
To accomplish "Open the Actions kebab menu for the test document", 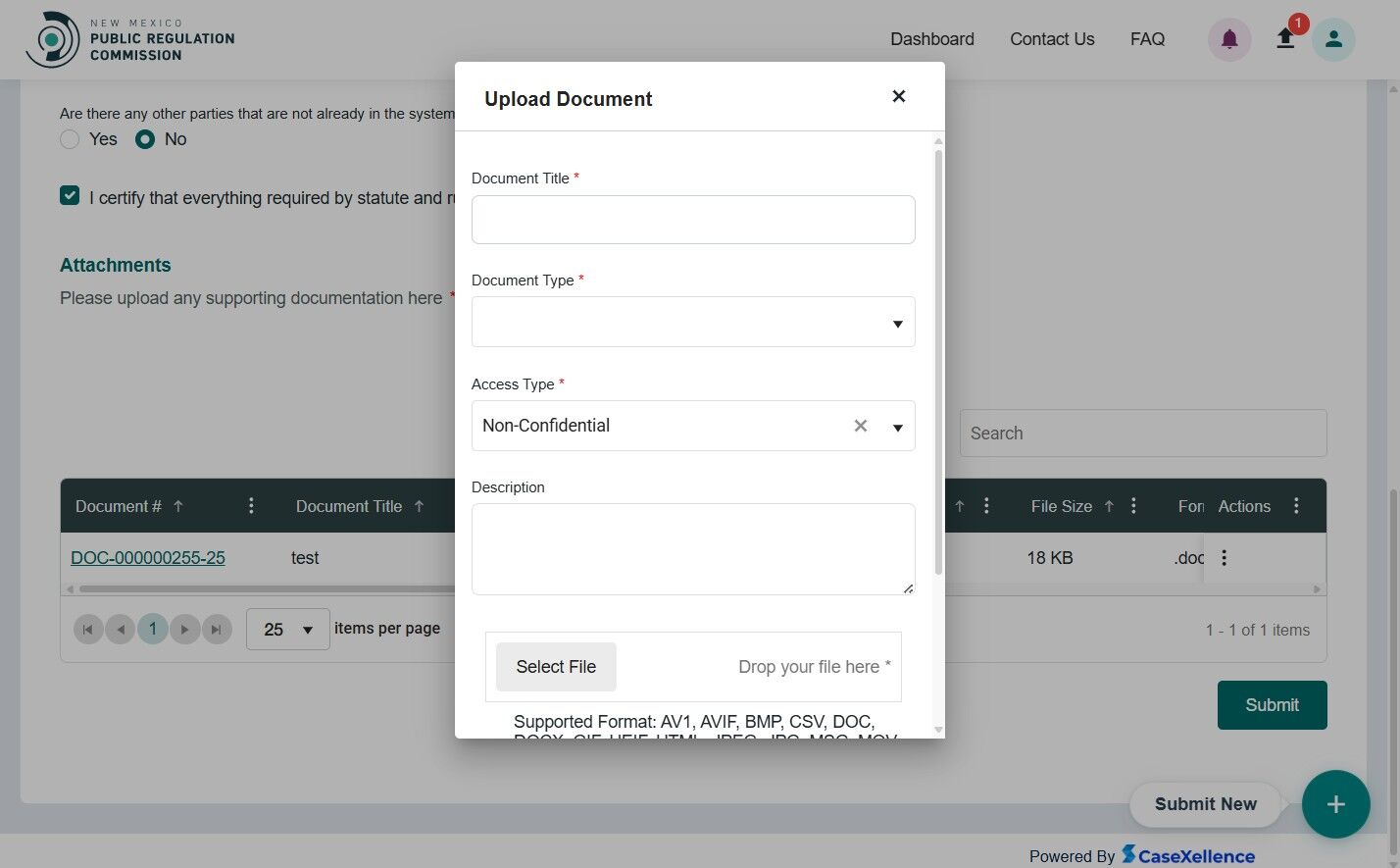I will click(1224, 557).
